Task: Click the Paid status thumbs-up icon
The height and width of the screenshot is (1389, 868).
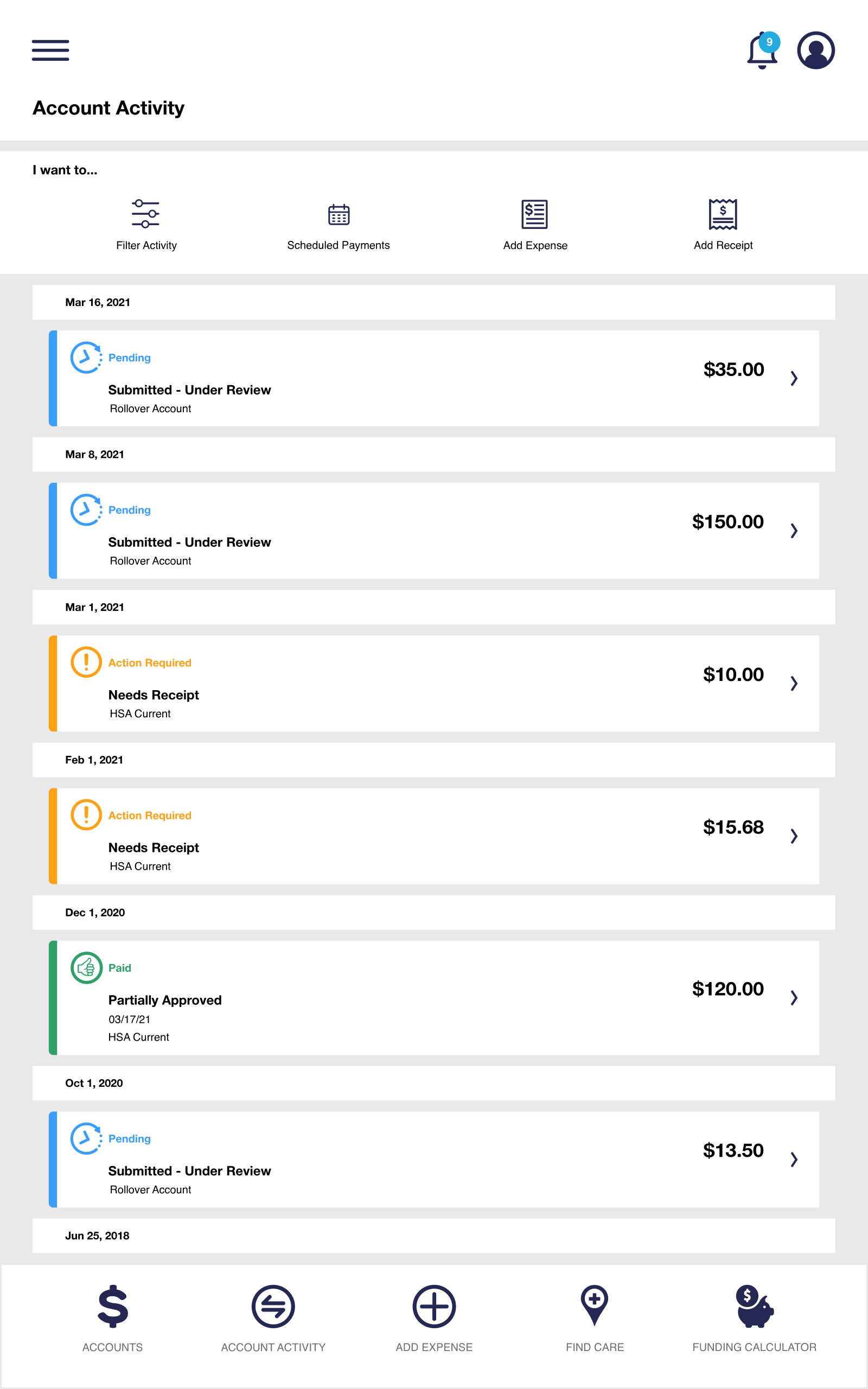Action: [x=86, y=968]
